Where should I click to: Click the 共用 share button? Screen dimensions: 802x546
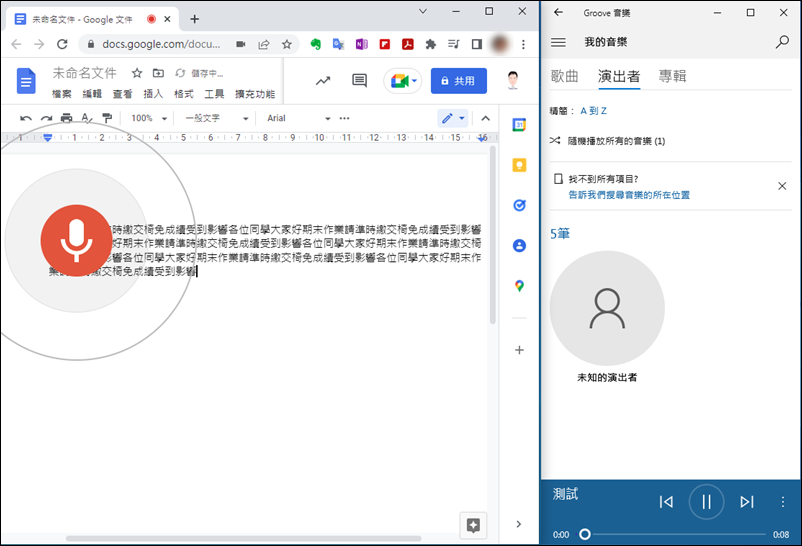click(x=459, y=81)
